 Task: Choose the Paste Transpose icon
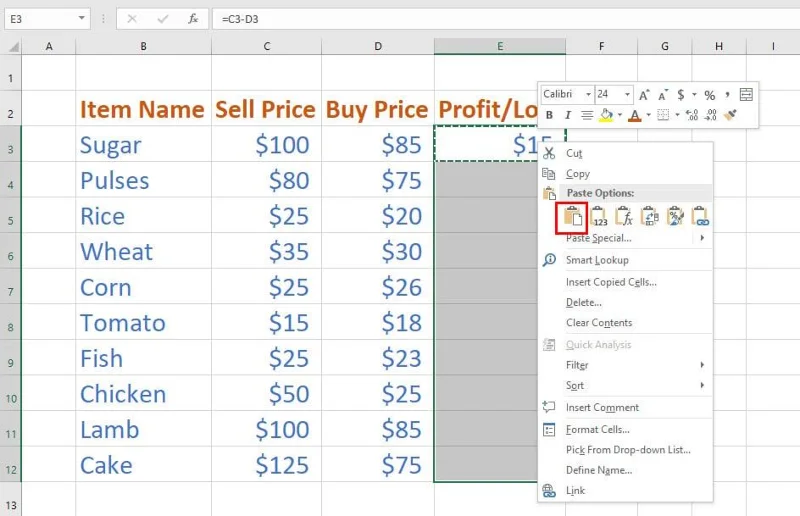click(x=650, y=216)
